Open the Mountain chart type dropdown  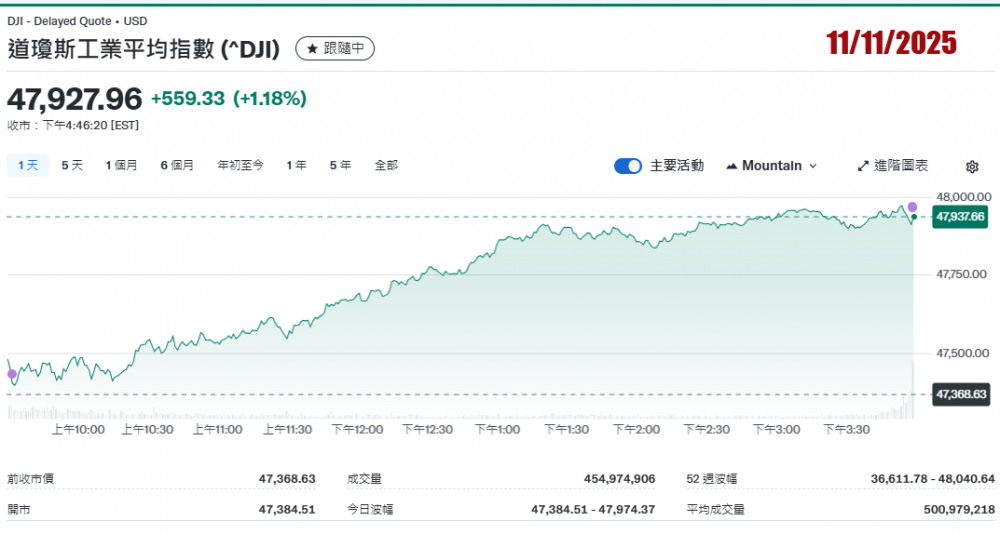tap(771, 166)
